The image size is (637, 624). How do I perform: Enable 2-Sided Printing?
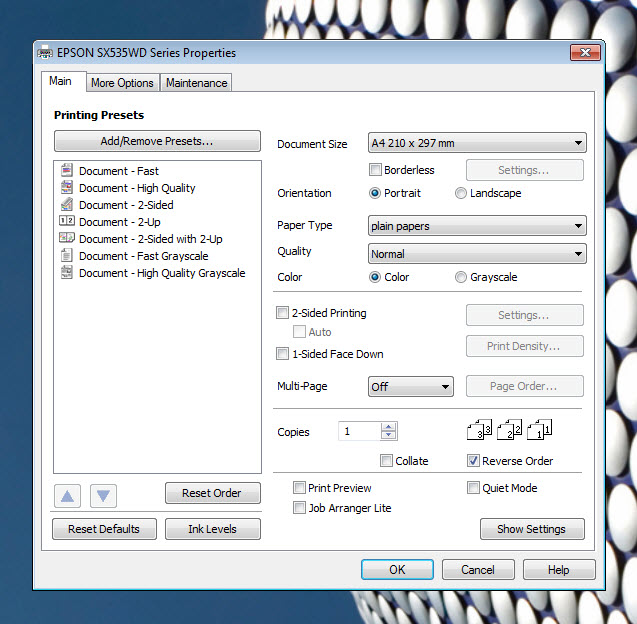click(282, 313)
